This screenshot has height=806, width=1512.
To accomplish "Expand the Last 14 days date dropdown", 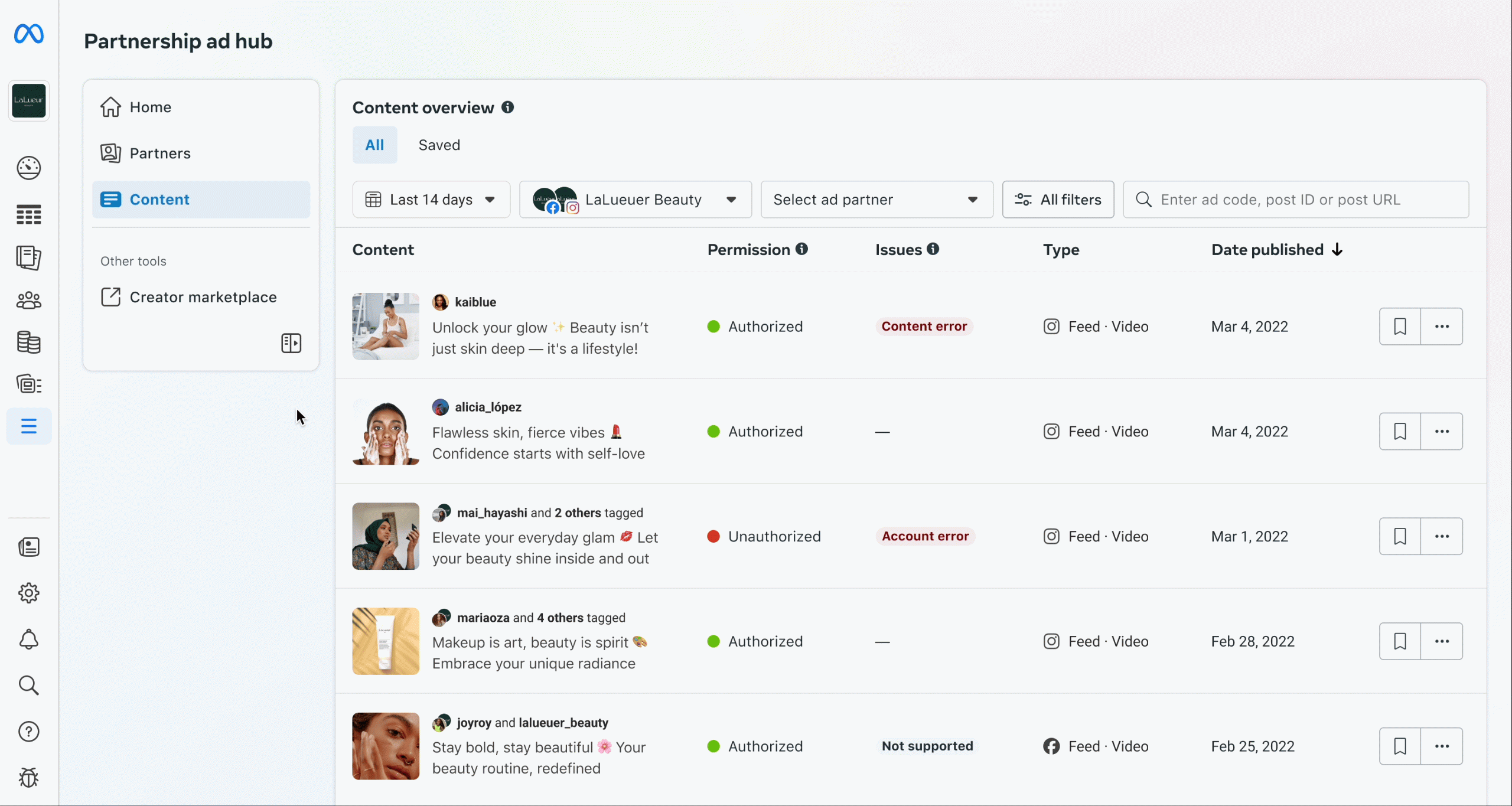I will [x=431, y=200].
